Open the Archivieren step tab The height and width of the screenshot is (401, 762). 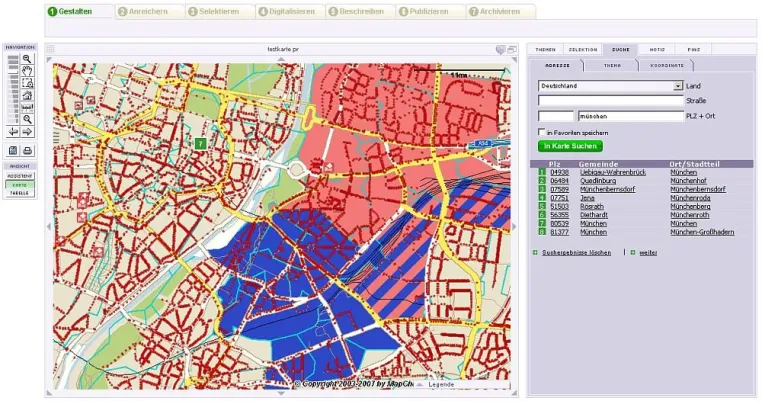click(x=500, y=12)
